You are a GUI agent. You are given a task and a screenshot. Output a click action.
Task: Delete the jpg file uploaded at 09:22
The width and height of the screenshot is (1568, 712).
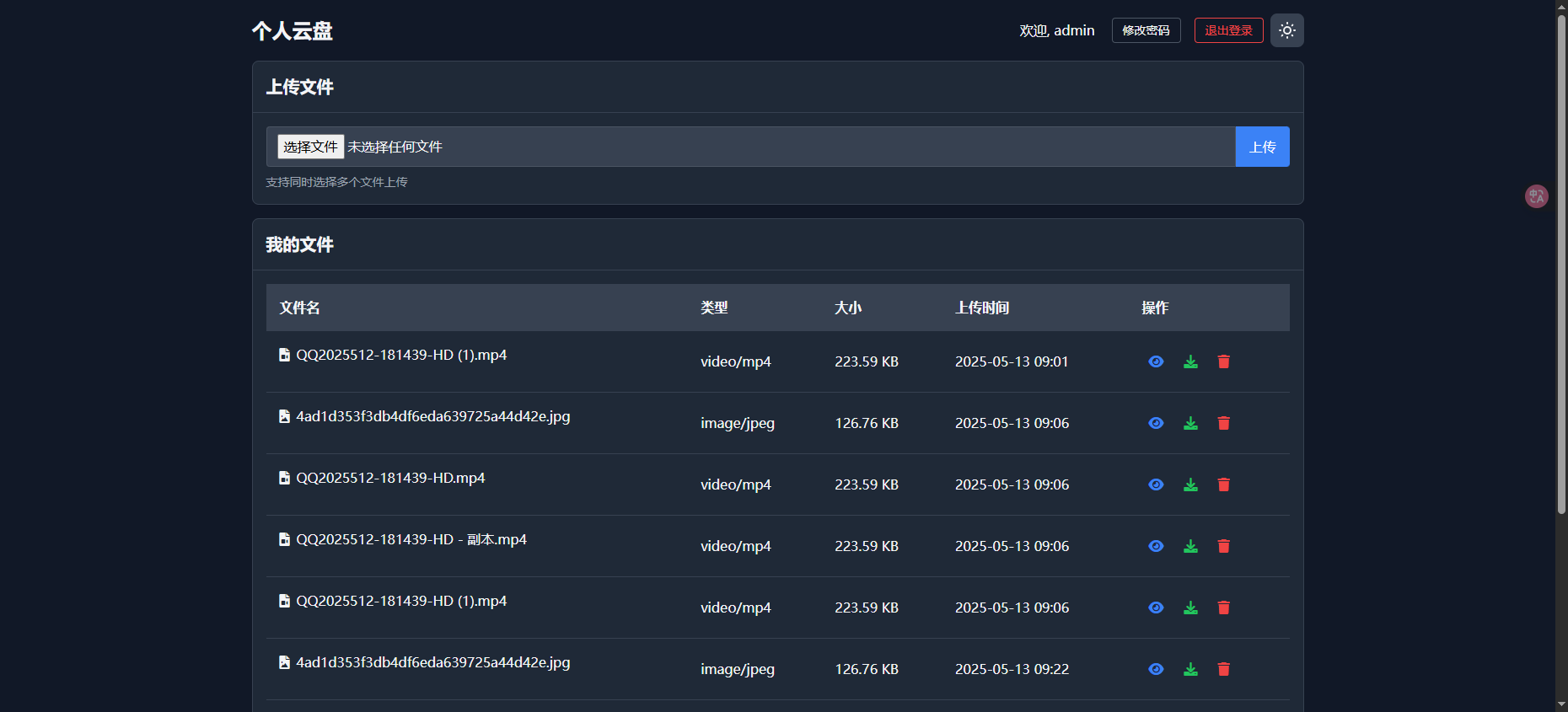click(1223, 669)
